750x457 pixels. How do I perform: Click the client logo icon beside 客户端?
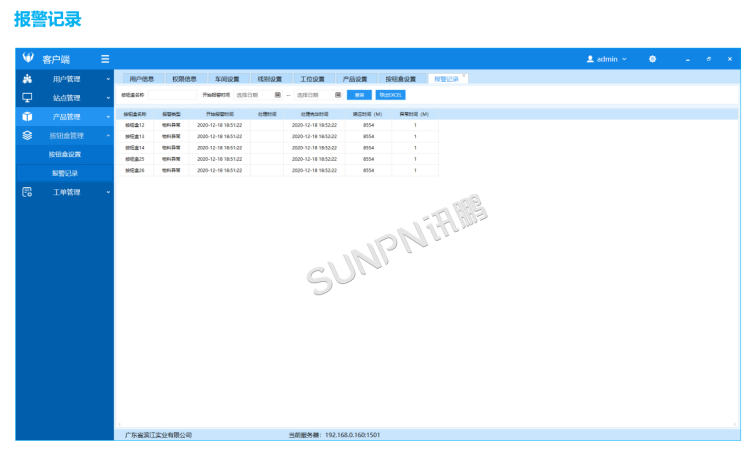pos(28,57)
